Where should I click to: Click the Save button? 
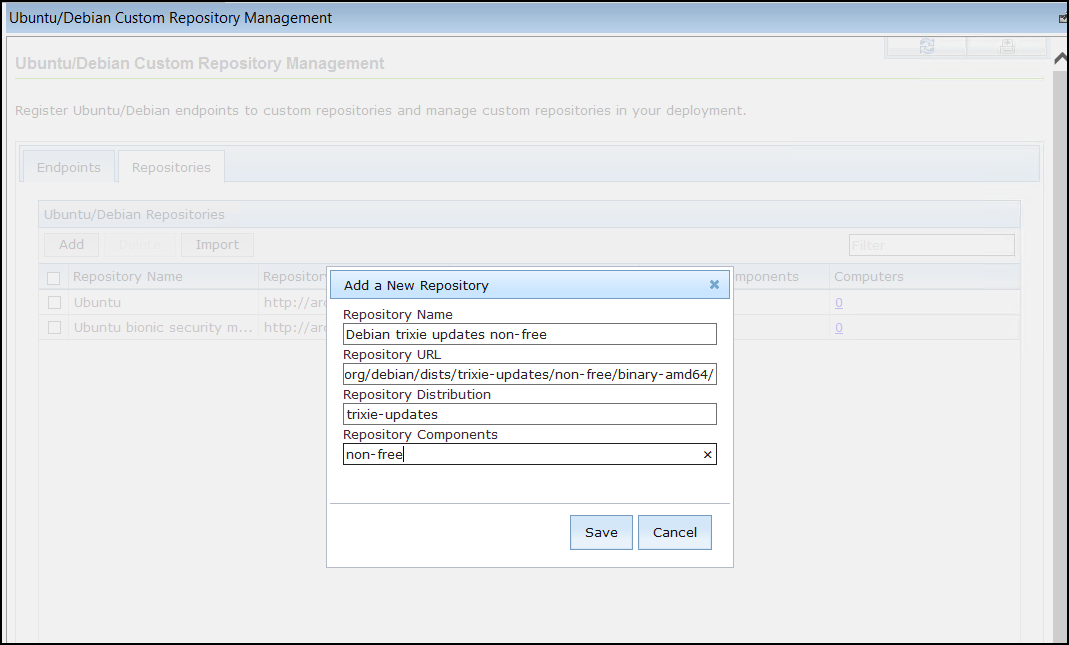point(601,532)
